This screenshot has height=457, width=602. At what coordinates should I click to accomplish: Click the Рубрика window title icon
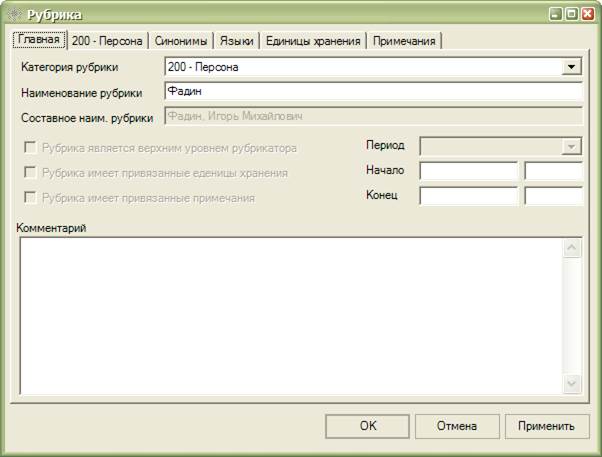click(13, 15)
